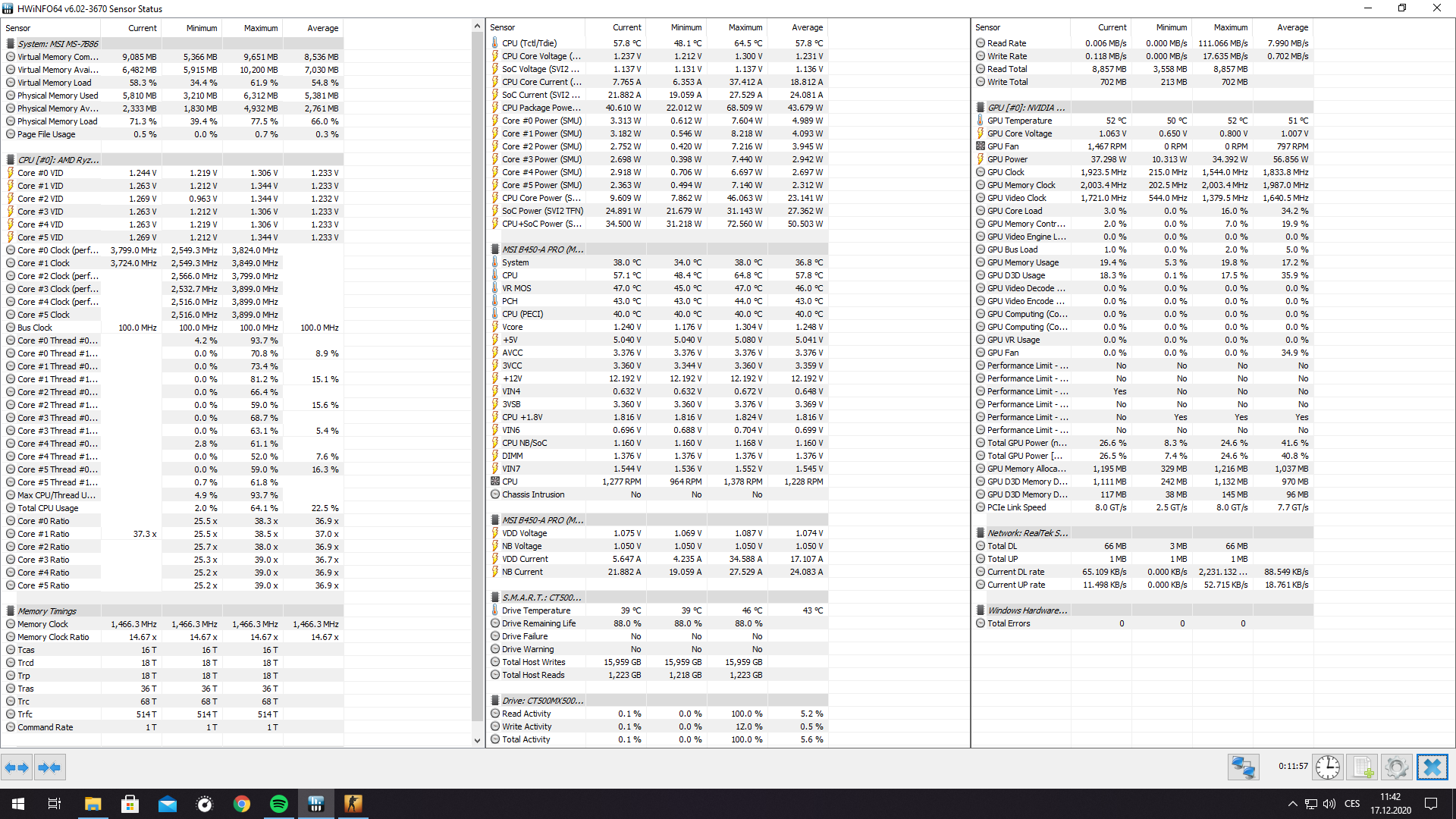Click the left panel scrollbar down arrow
Viewport: 1456px width, 819px height.
coord(477,740)
